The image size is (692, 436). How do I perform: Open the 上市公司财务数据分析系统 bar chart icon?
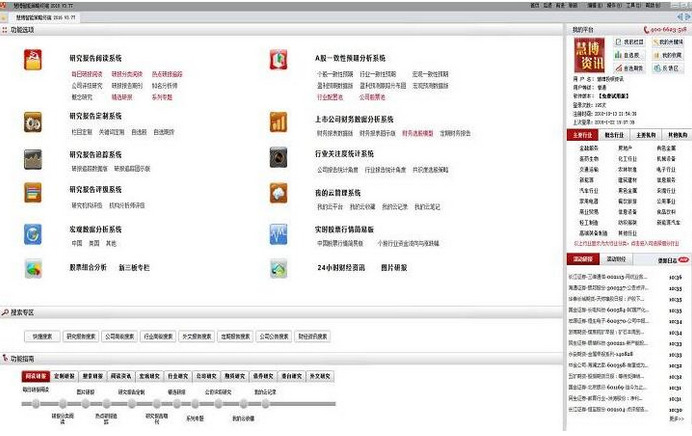coord(278,122)
